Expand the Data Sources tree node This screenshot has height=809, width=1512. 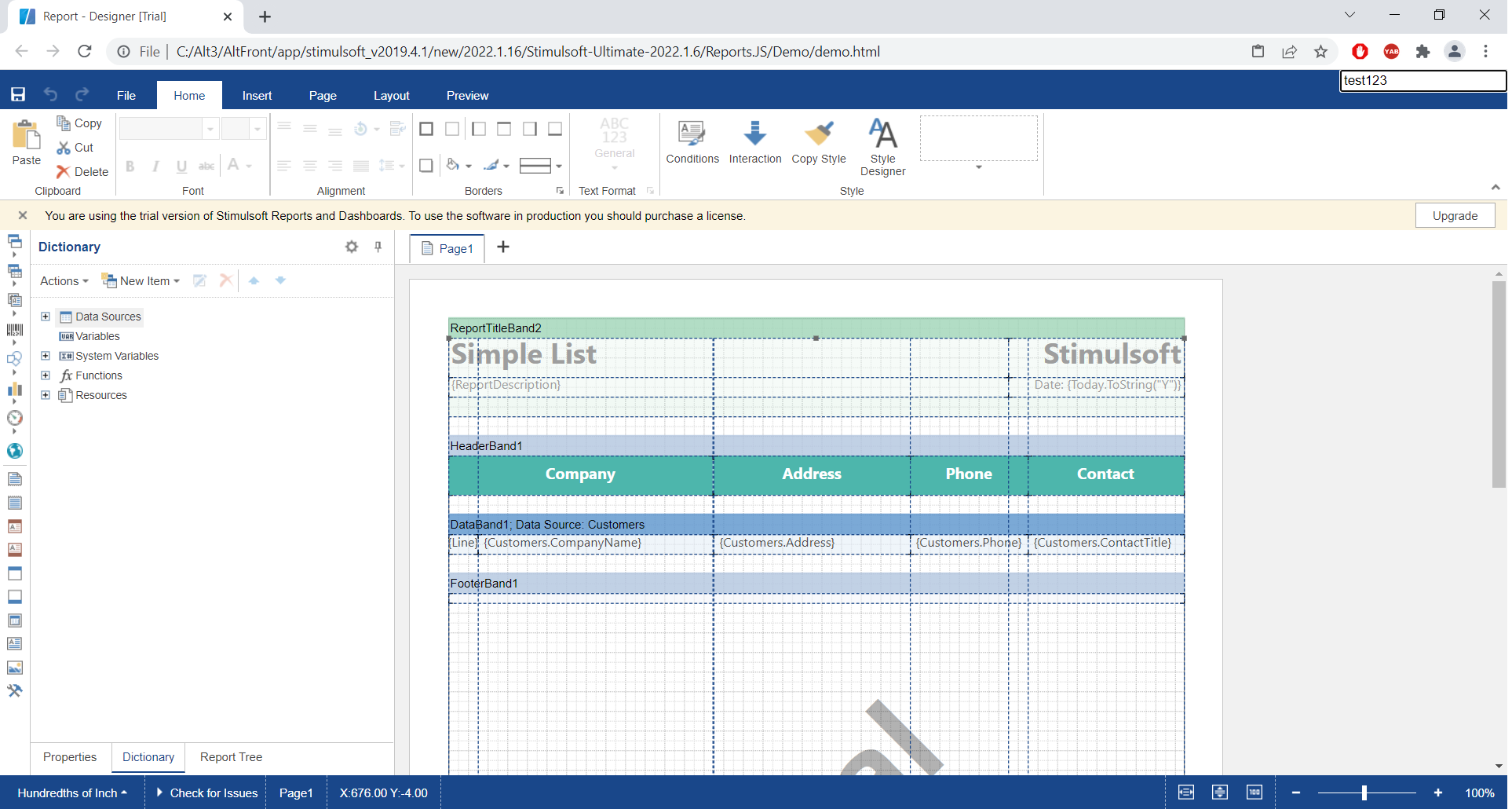click(x=46, y=317)
